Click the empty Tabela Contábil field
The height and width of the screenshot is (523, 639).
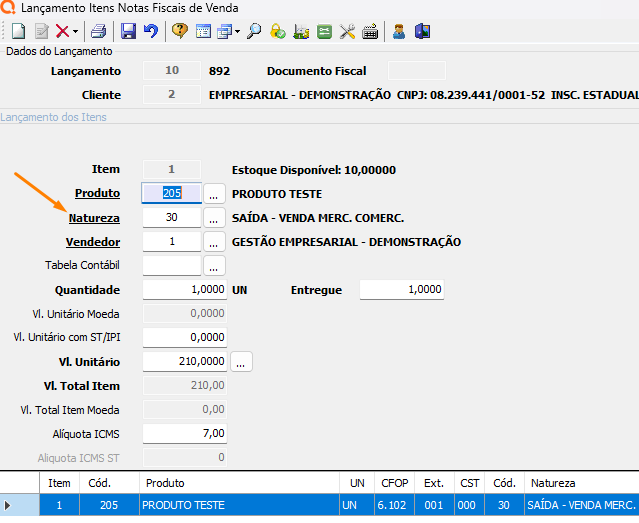pyautogui.click(x=171, y=265)
